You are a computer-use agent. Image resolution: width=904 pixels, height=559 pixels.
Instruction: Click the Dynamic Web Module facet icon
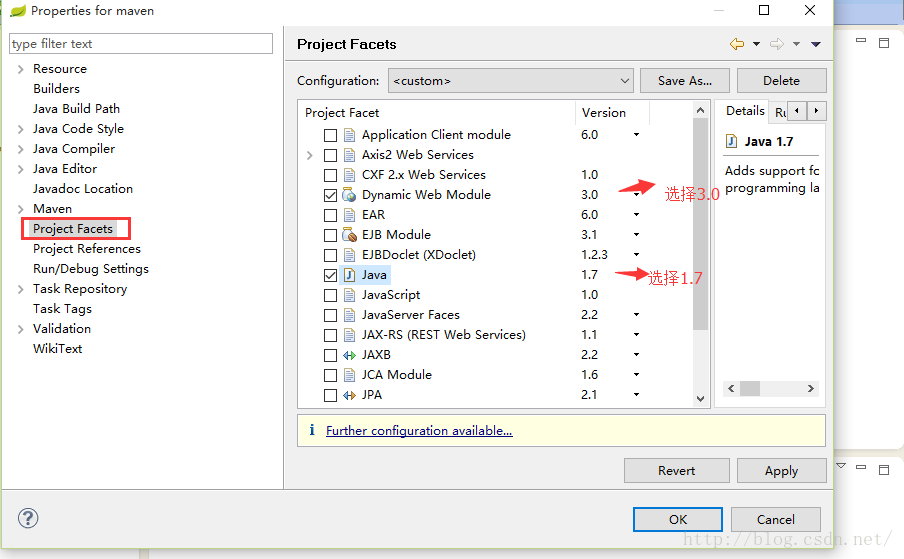[x=349, y=195]
